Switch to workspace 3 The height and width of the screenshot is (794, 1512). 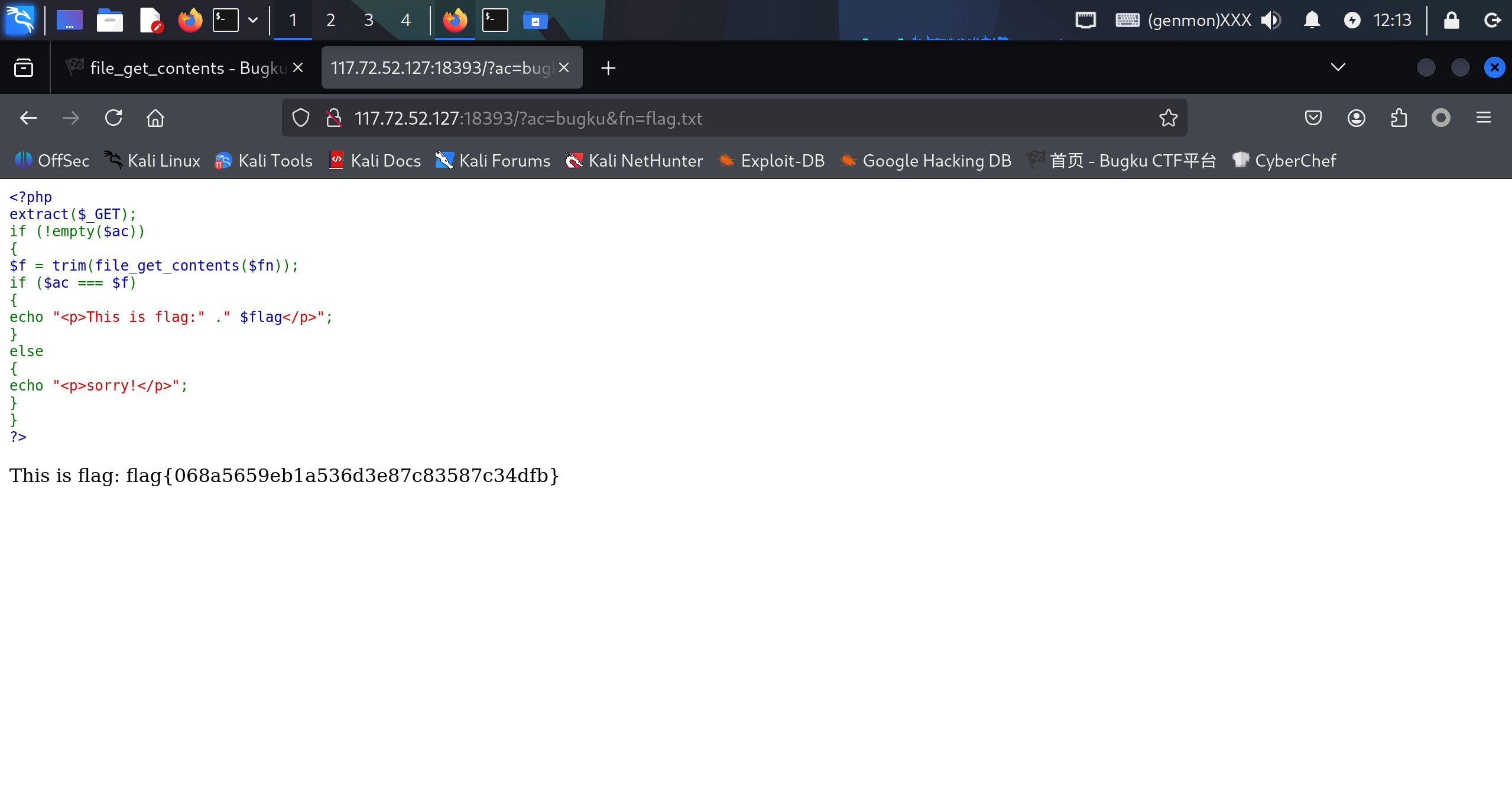point(368,21)
